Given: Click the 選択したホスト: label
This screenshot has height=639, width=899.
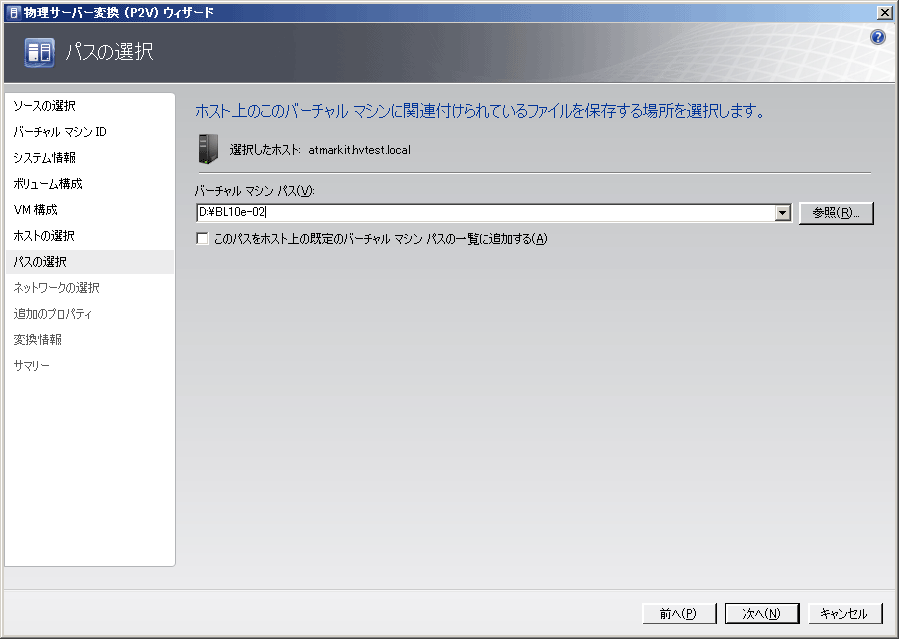Looking at the screenshot, I should click(265, 150).
